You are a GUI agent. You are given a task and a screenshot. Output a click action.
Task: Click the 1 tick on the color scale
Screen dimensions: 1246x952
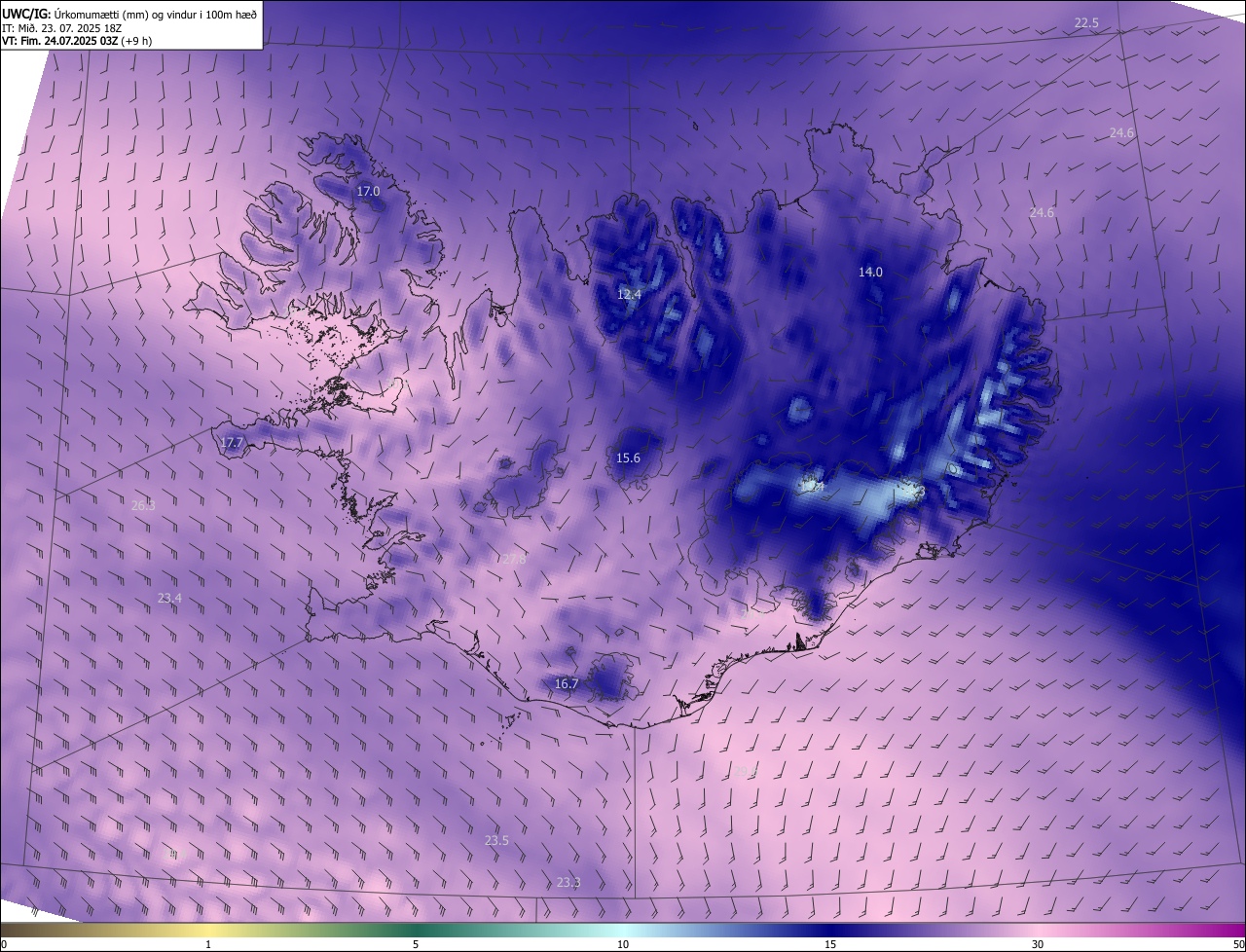point(208,944)
